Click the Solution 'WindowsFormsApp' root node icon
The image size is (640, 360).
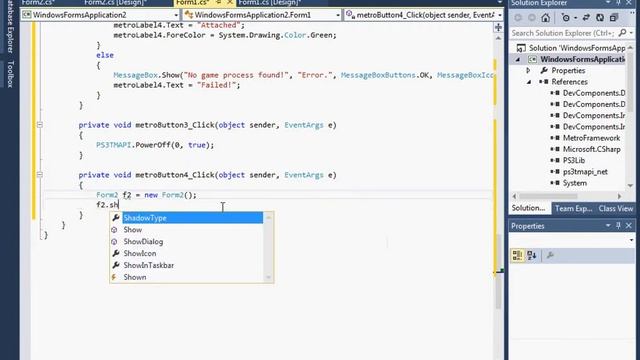tap(521, 48)
